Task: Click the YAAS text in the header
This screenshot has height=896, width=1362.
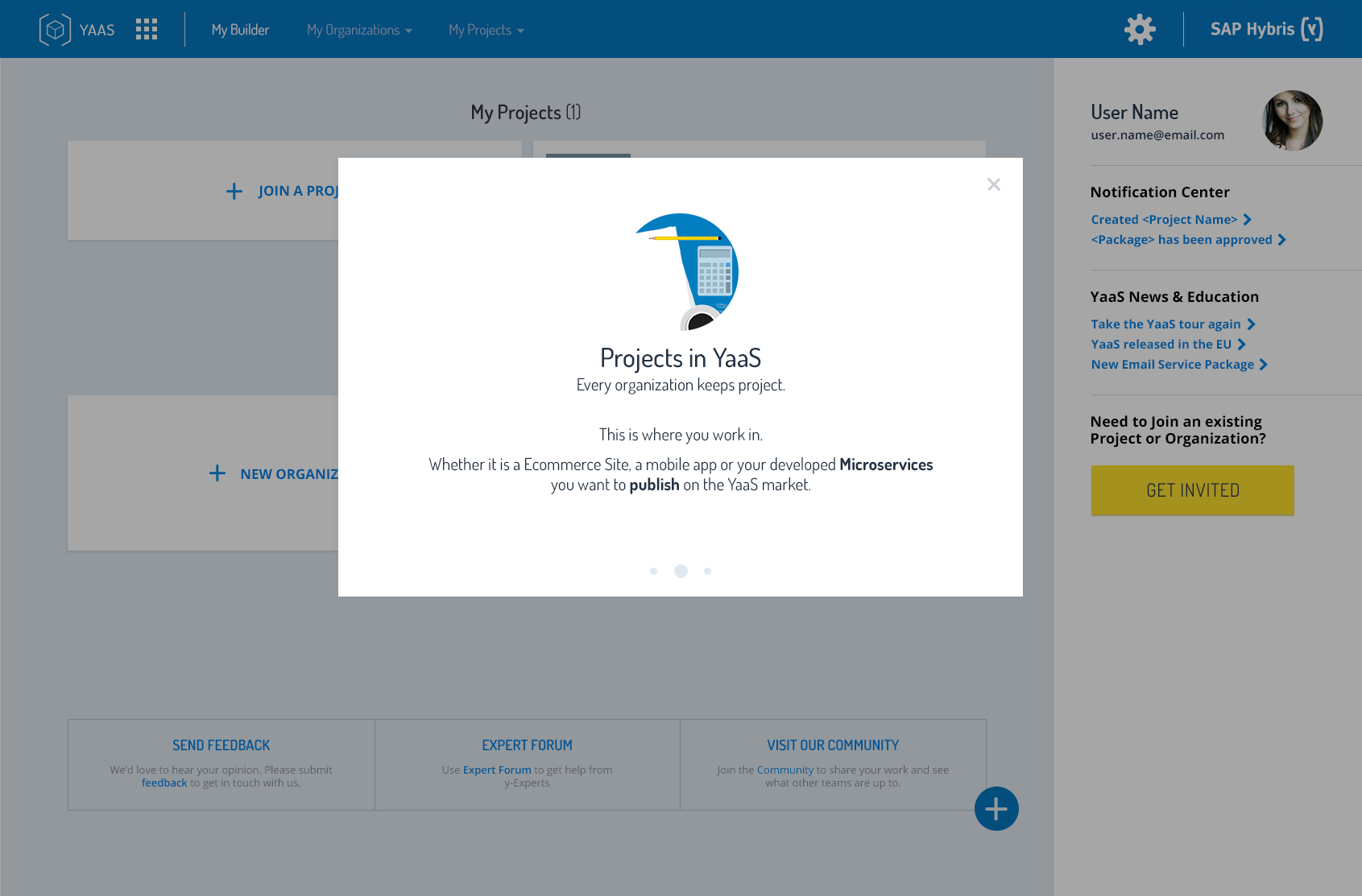Action: (97, 30)
